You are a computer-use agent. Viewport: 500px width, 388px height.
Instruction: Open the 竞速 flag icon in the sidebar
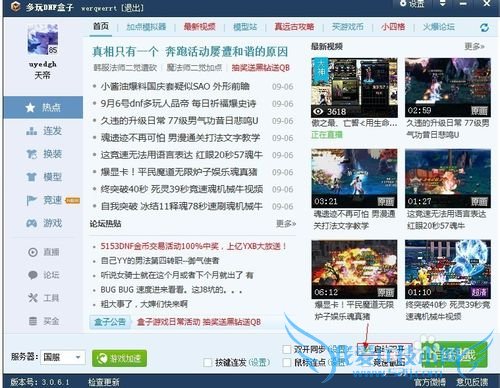tap(31, 200)
